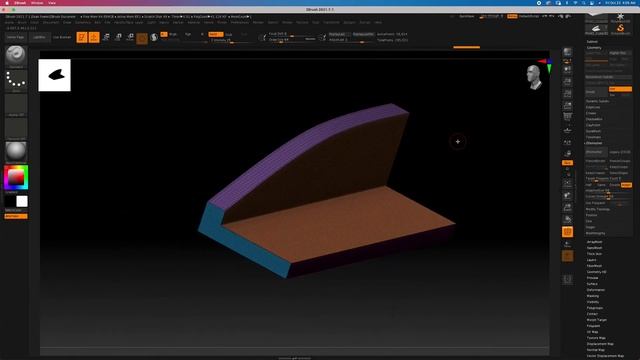Toggle the Transparency icon

567,244
